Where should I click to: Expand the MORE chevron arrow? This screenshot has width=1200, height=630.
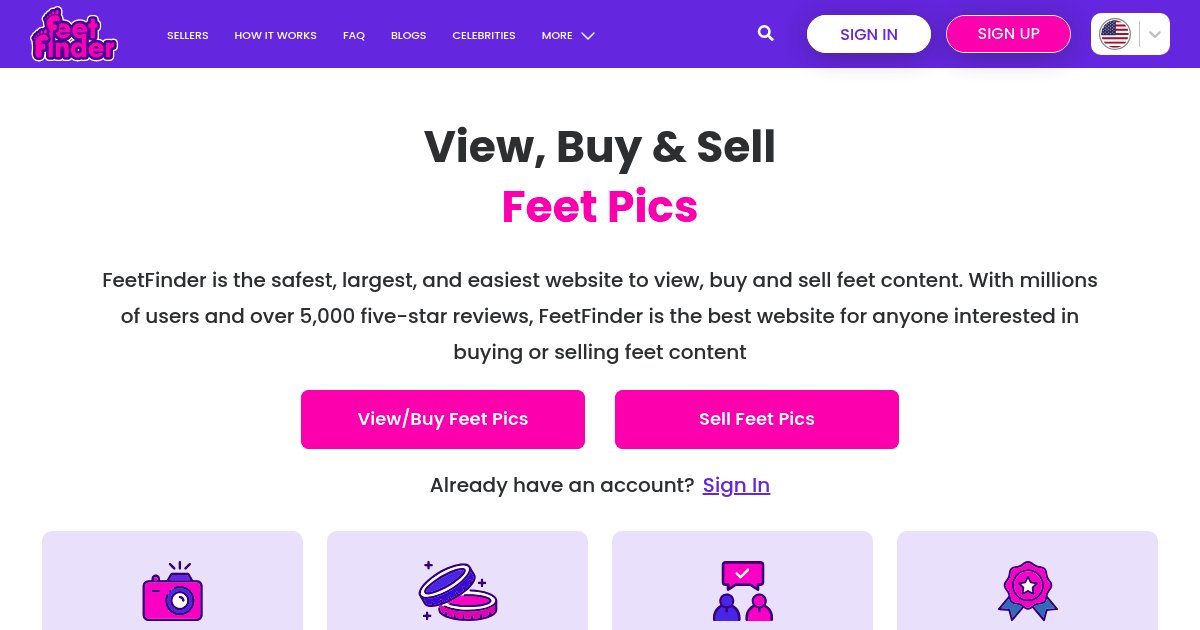point(588,35)
